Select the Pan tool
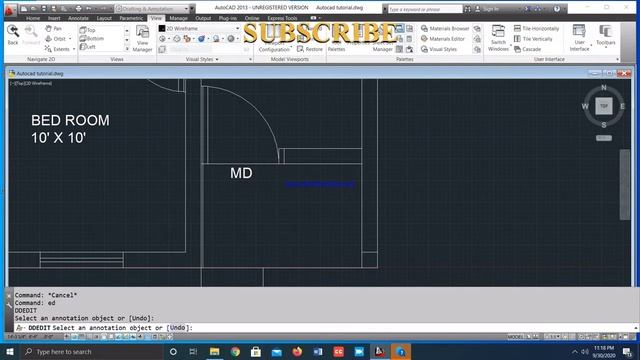This screenshot has width=640, height=360. tap(53, 29)
